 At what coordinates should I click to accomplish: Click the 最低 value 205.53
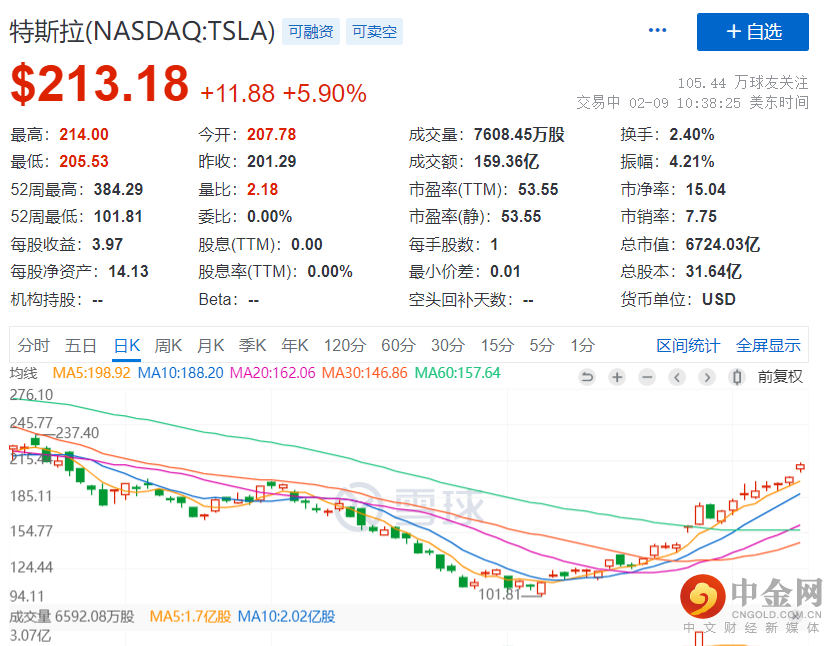[x=84, y=161]
